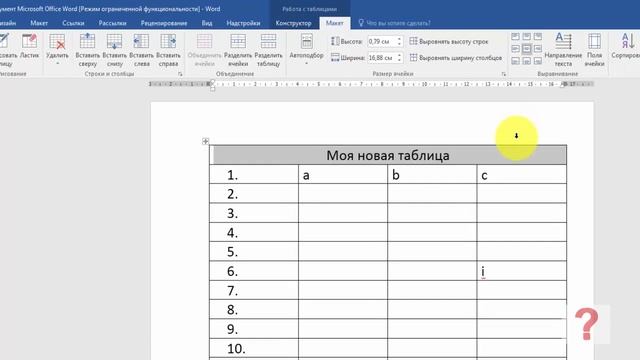The height and width of the screenshot is (360, 640).
Task: Align cell text bottom center
Action: point(527,61)
